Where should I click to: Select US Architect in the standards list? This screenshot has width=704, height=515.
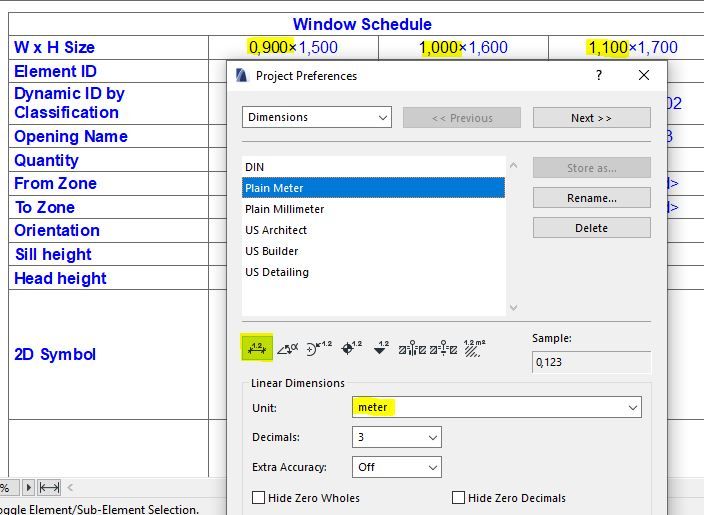click(373, 230)
